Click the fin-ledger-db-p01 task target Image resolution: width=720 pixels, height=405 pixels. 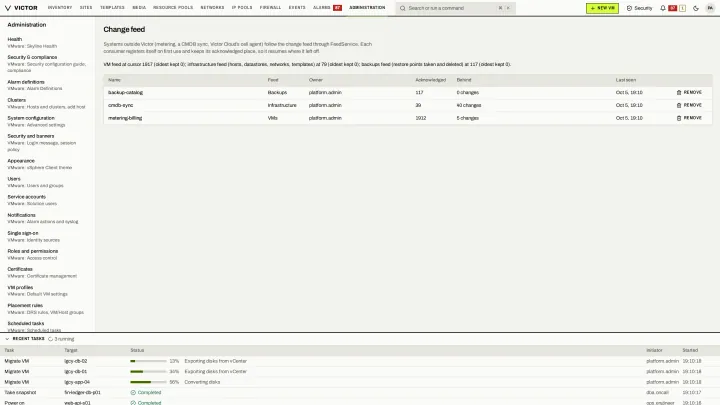tap(82, 393)
